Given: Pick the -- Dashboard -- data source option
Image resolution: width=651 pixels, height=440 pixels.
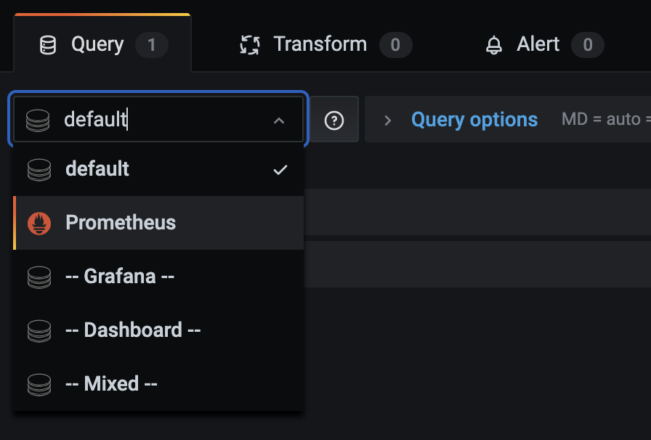Looking at the screenshot, I should click(133, 330).
